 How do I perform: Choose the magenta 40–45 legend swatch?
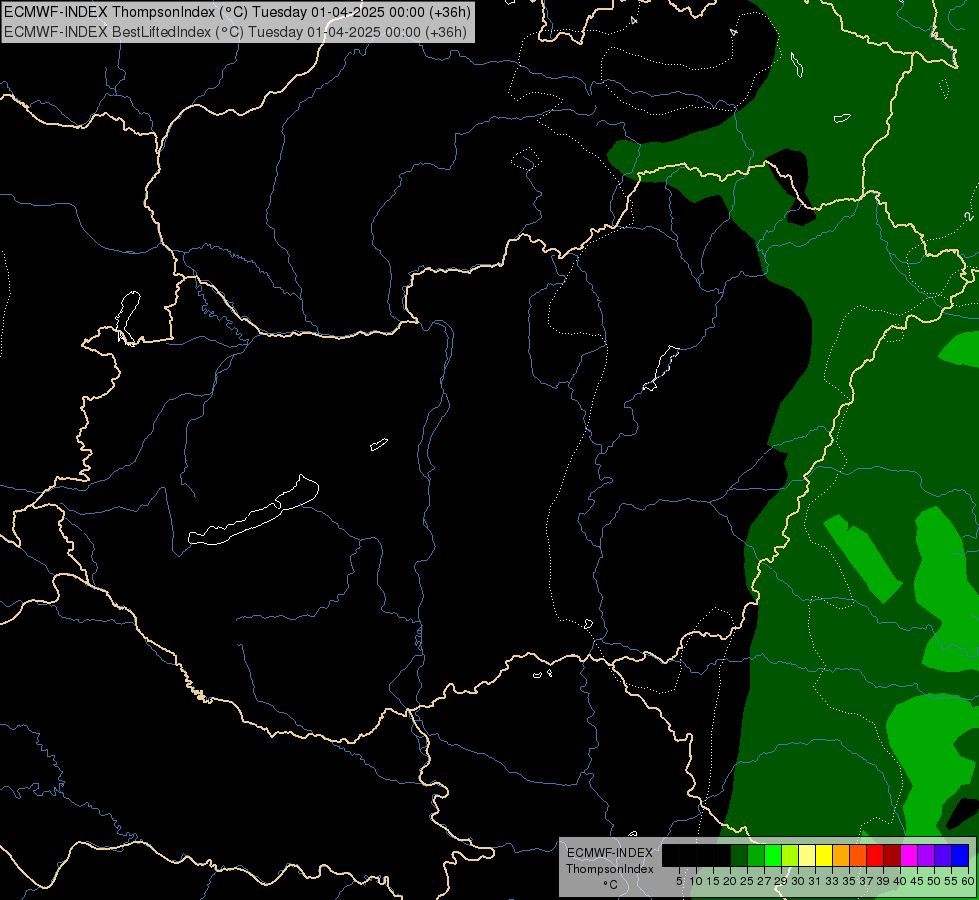pos(909,856)
